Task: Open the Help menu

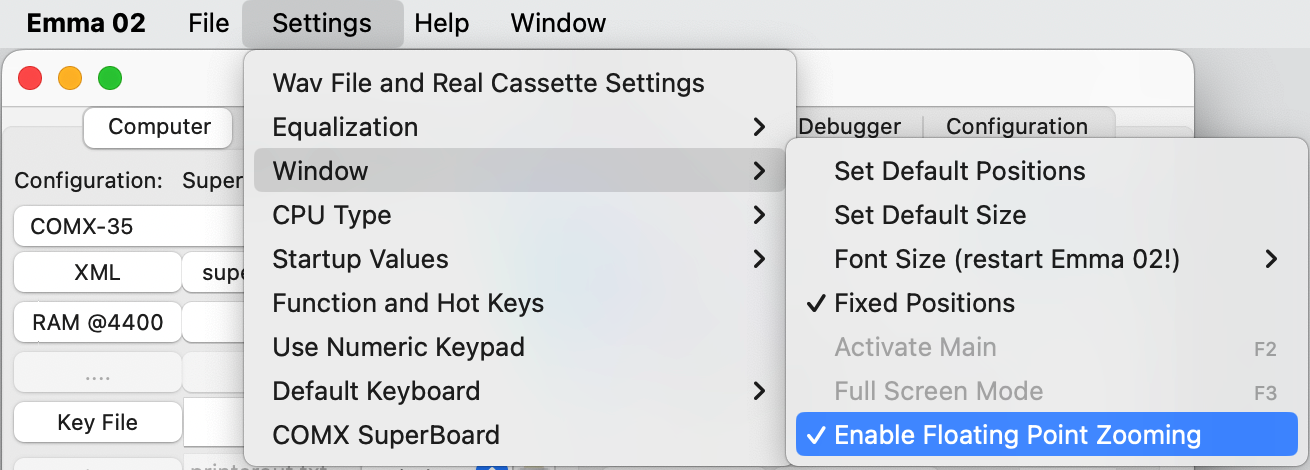Action: pos(442,23)
